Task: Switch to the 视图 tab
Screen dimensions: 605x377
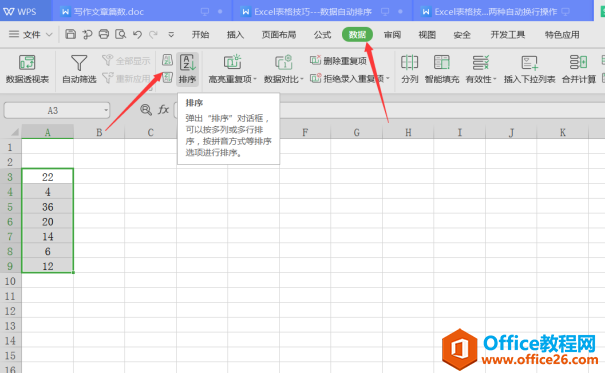Action: click(427, 35)
